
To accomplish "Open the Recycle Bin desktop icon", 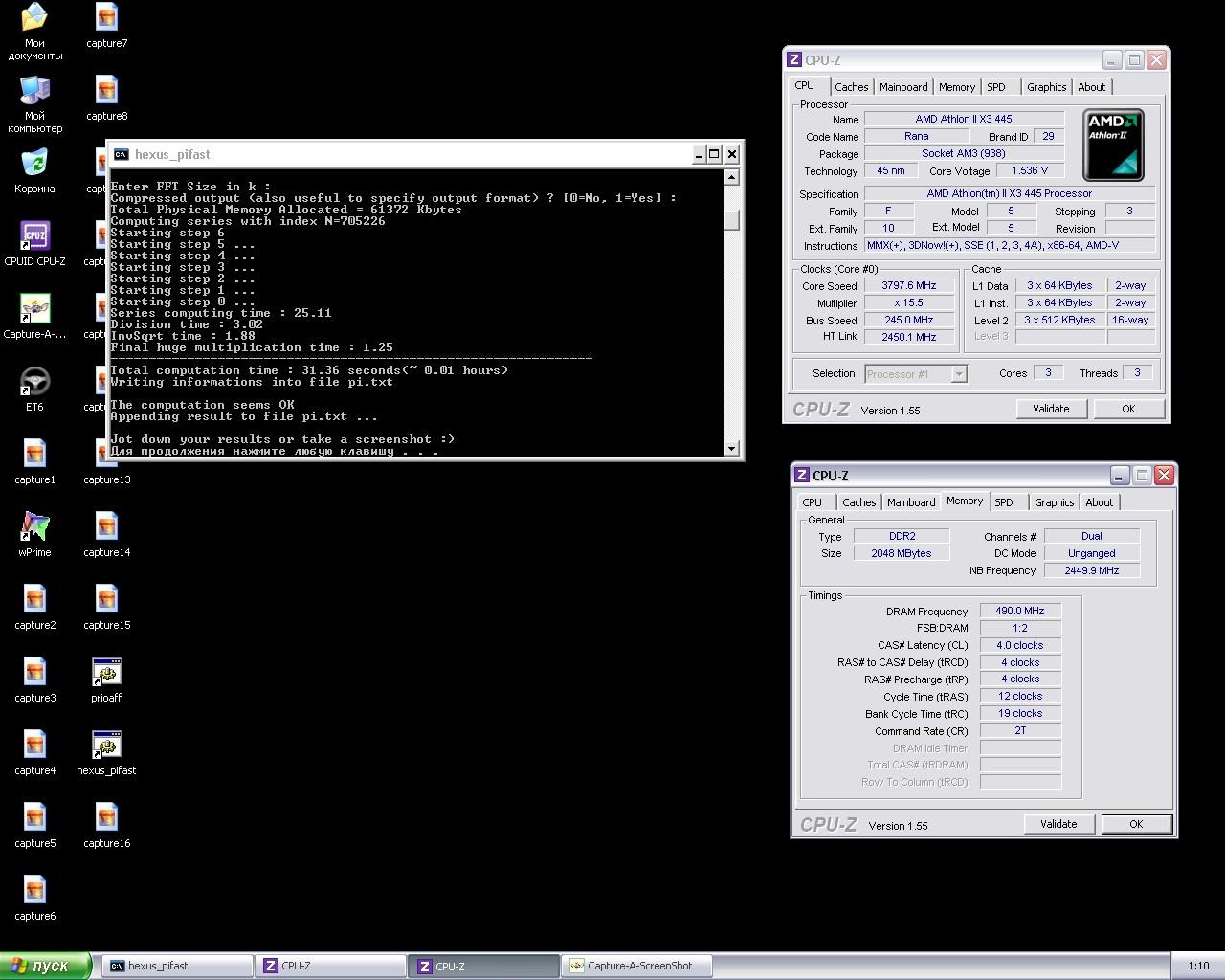I will 34,170.
